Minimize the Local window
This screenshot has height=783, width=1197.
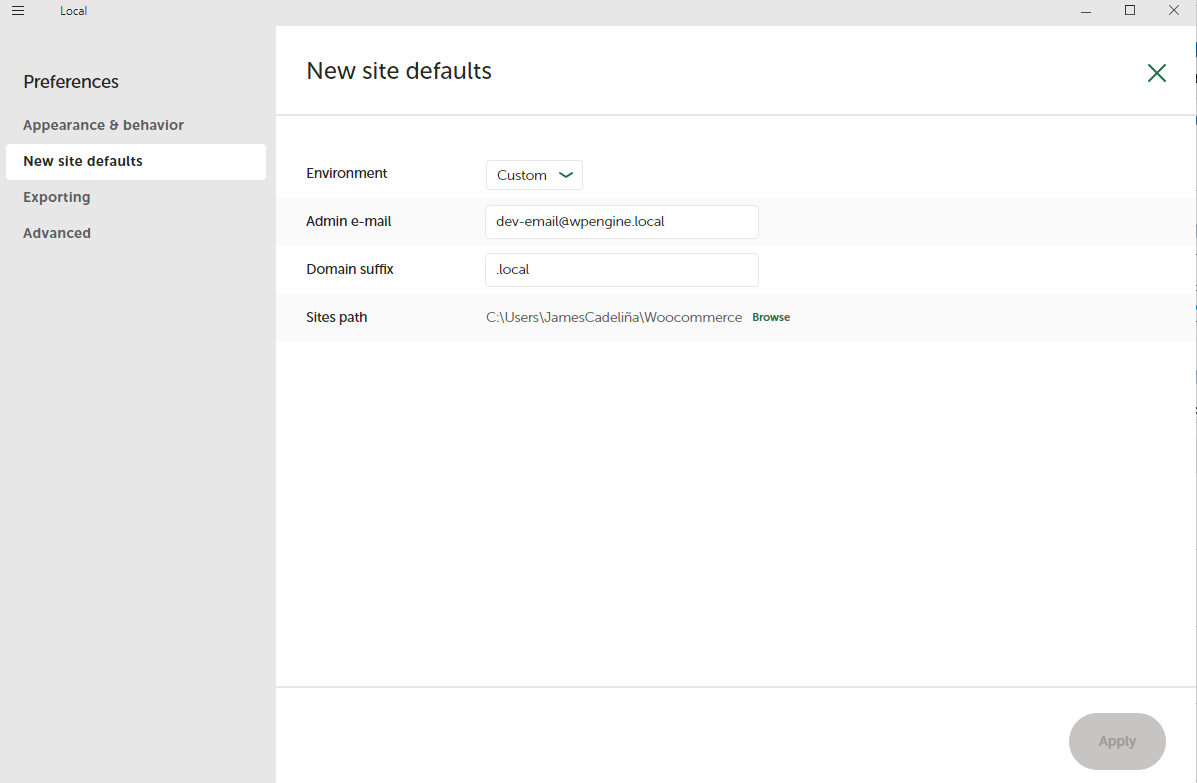click(1086, 11)
